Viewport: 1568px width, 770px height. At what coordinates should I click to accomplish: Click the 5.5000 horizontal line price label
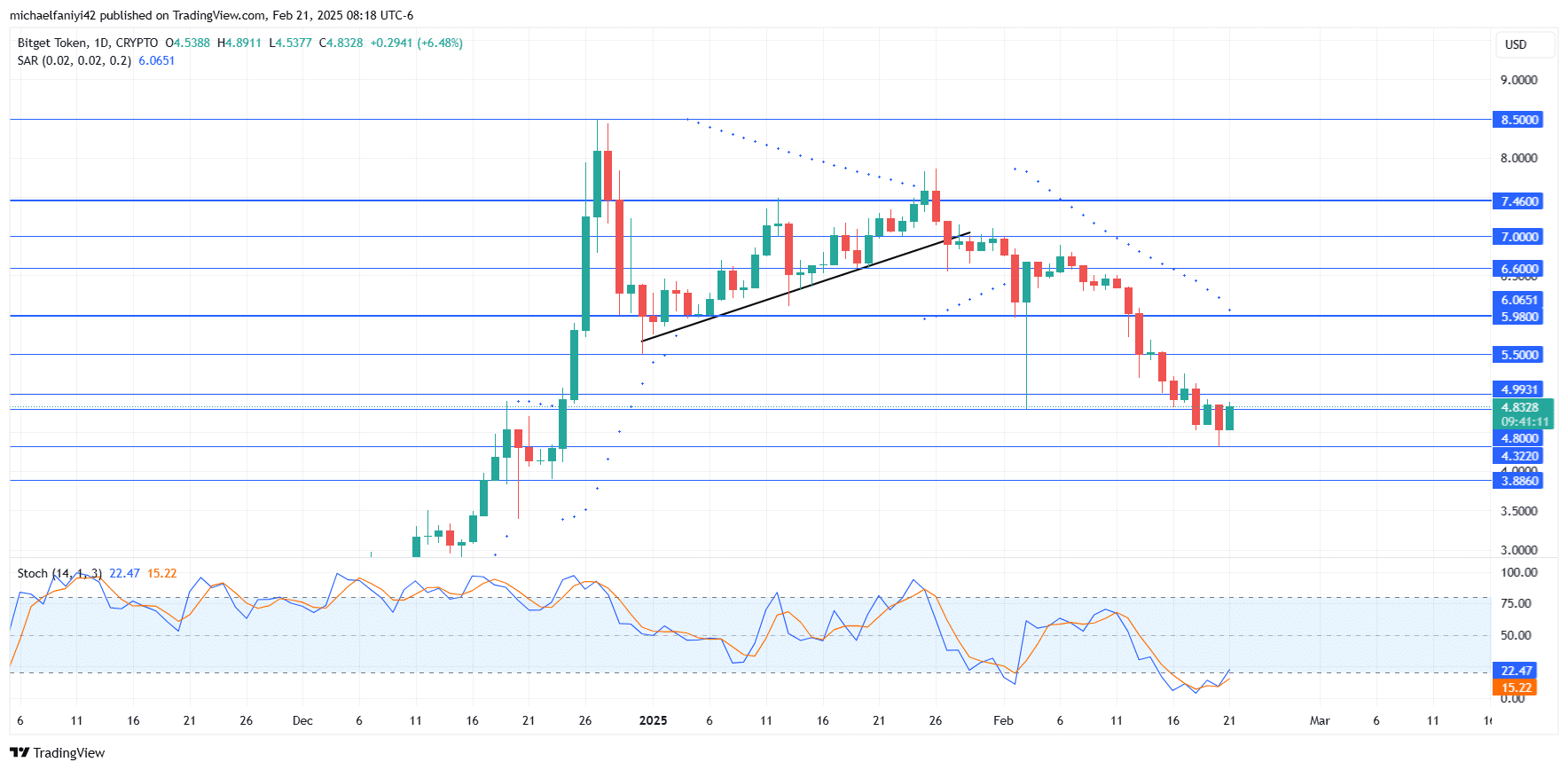(x=1519, y=355)
